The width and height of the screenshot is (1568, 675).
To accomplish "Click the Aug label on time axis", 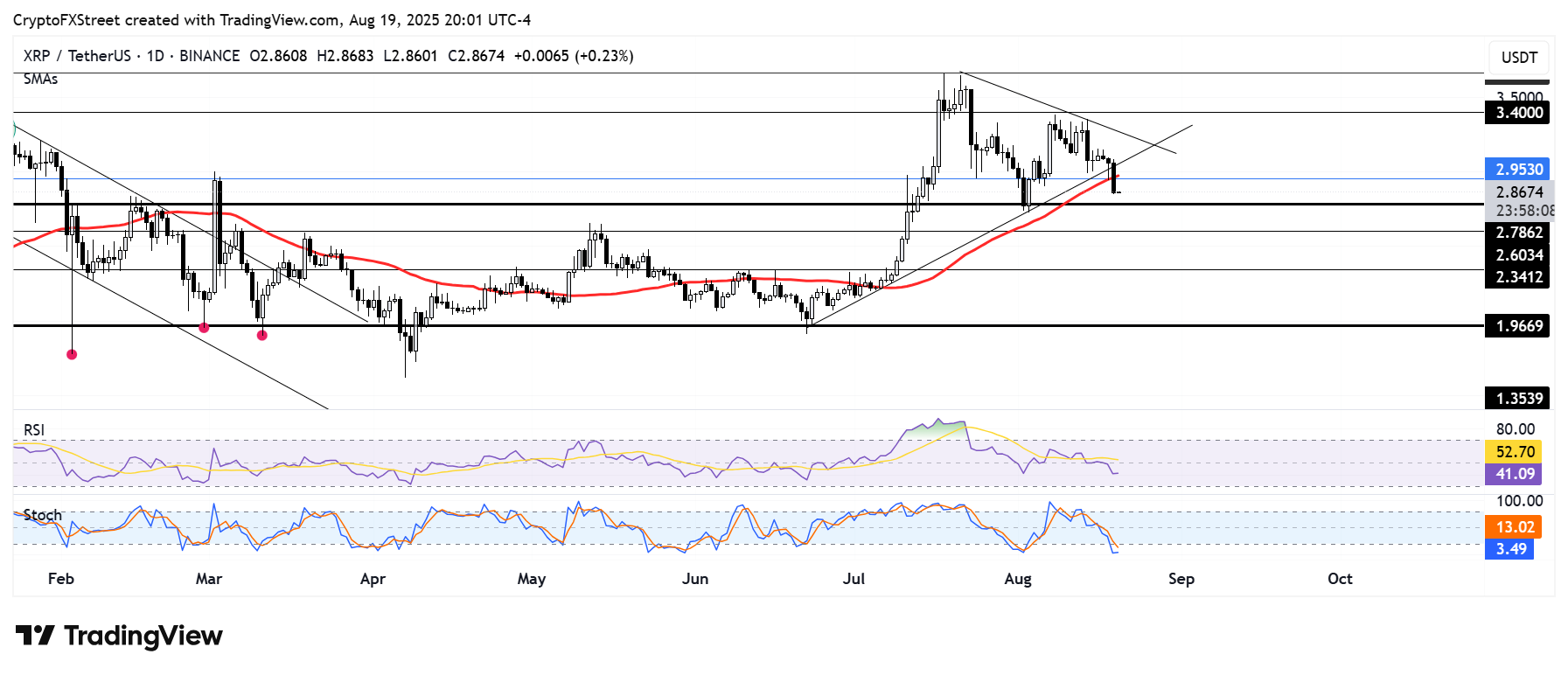I will (x=1018, y=579).
